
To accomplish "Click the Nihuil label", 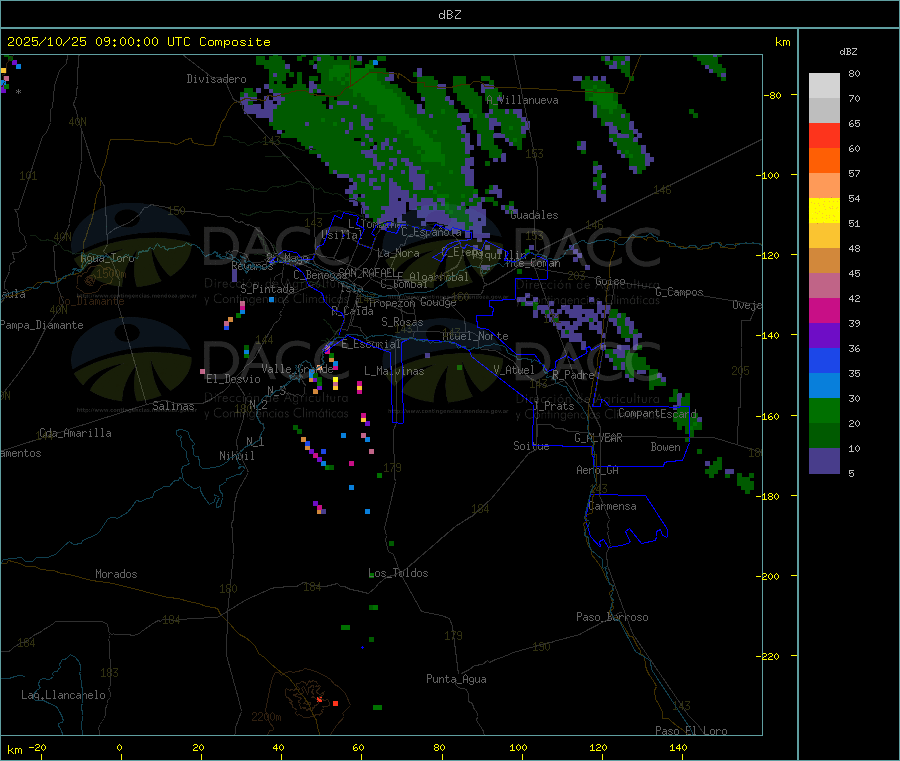I will pyautogui.click(x=237, y=456).
